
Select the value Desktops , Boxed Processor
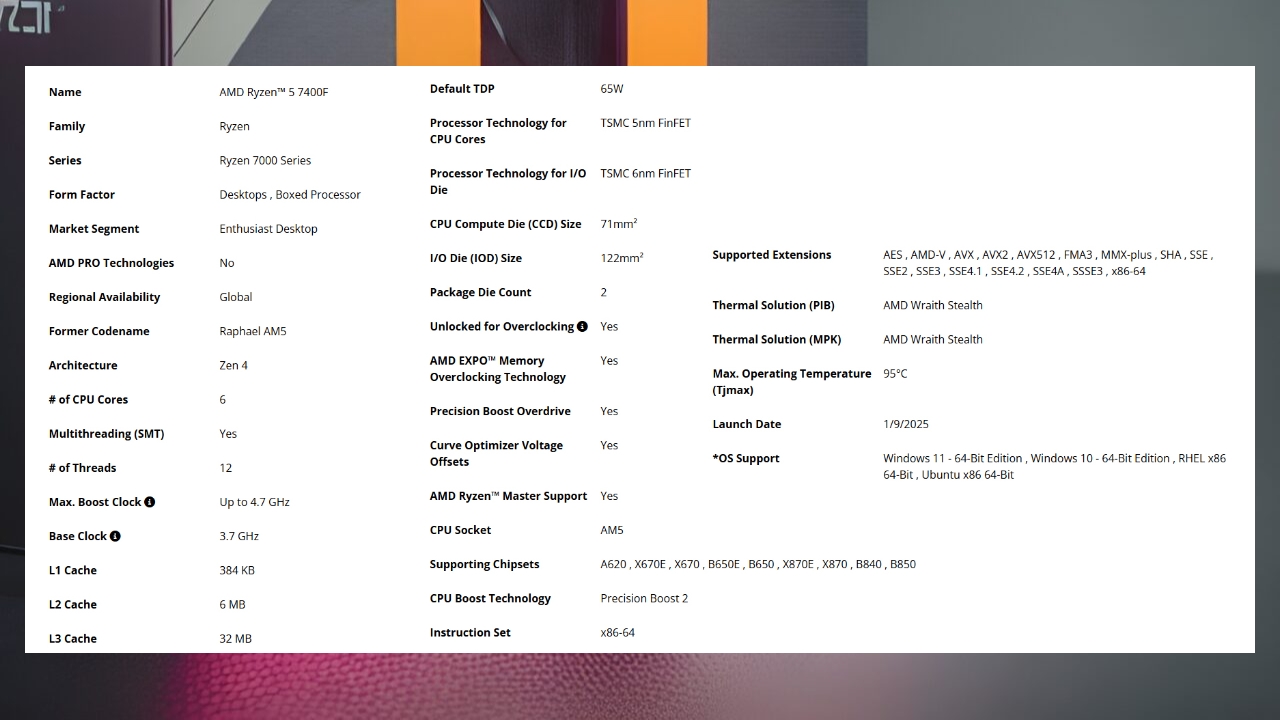(x=290, y=195)
